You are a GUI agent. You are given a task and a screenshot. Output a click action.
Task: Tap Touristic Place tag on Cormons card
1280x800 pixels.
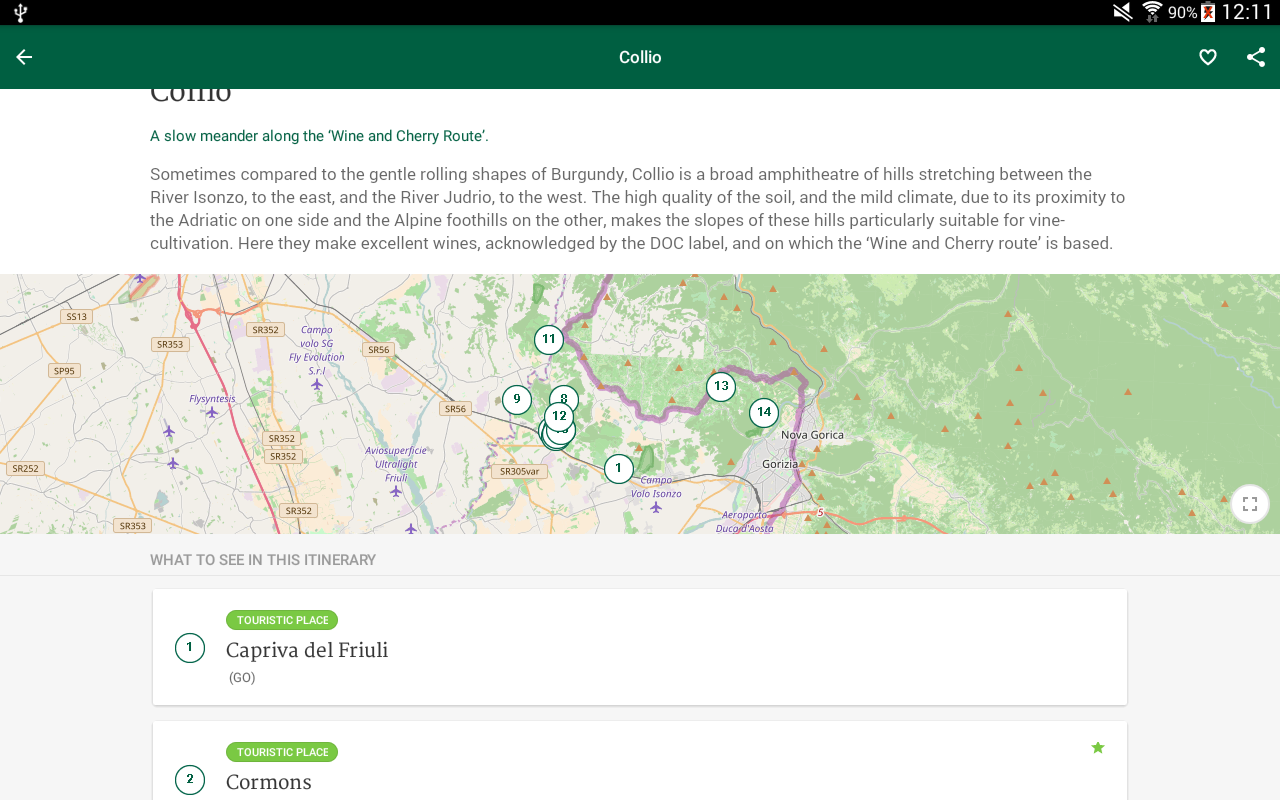tap(282, 752)
